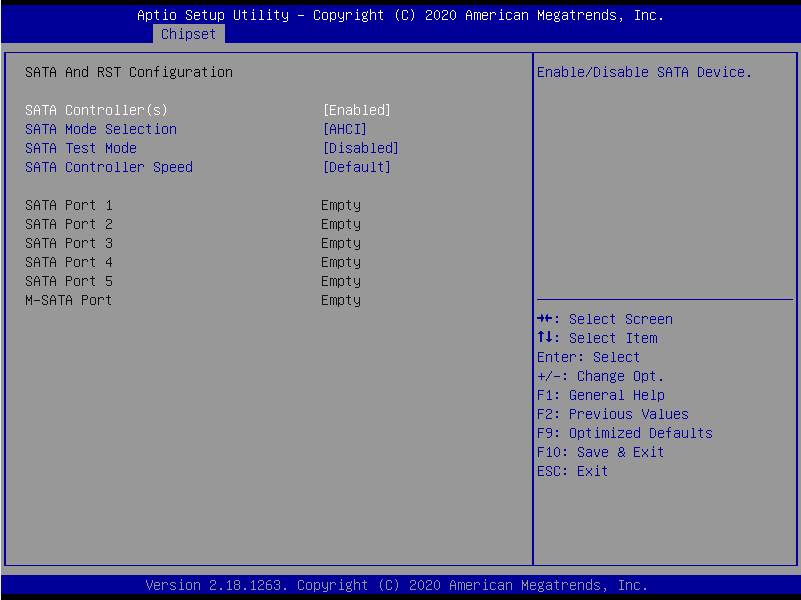Click the SATA And RST Configuration heading

[129, 72]
